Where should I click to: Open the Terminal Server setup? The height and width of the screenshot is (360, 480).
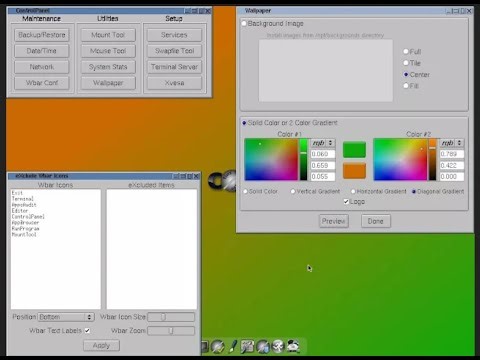click(174, 67)
